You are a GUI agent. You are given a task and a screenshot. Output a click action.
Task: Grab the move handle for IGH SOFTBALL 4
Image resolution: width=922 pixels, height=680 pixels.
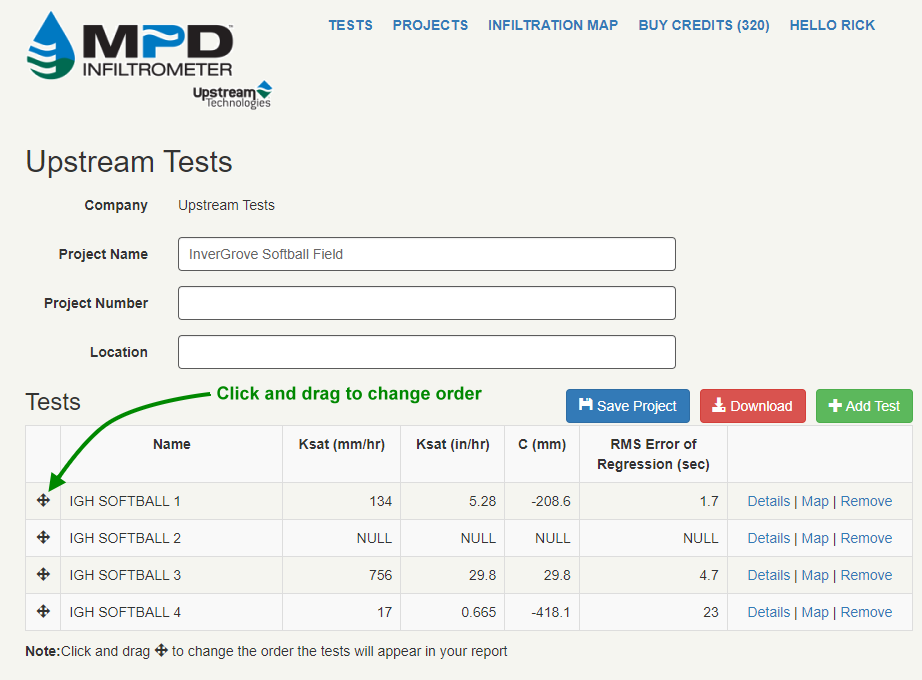tap(43, 612)
